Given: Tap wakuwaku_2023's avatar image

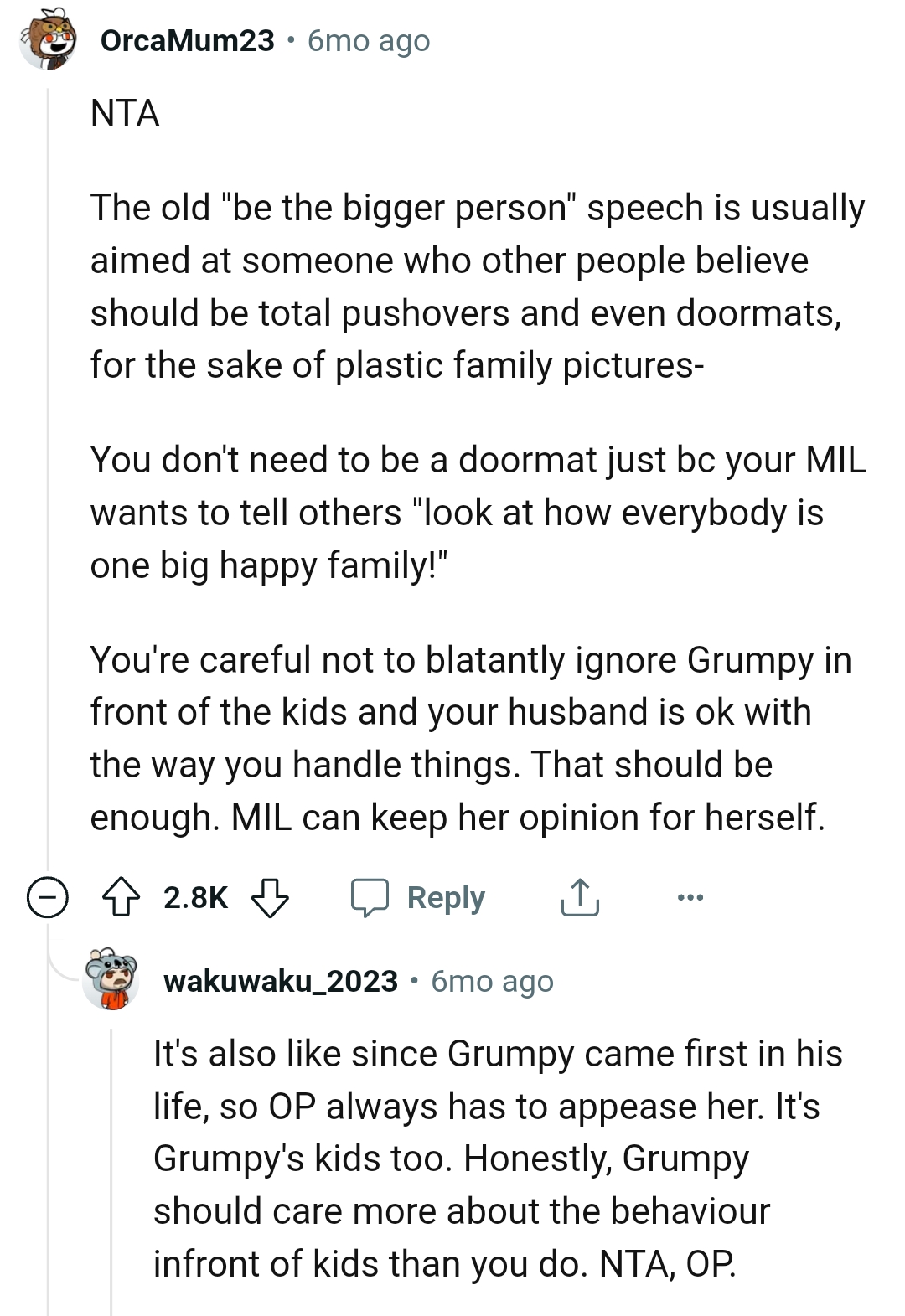Looking at the screenshot, I should [x=111, y=979].
